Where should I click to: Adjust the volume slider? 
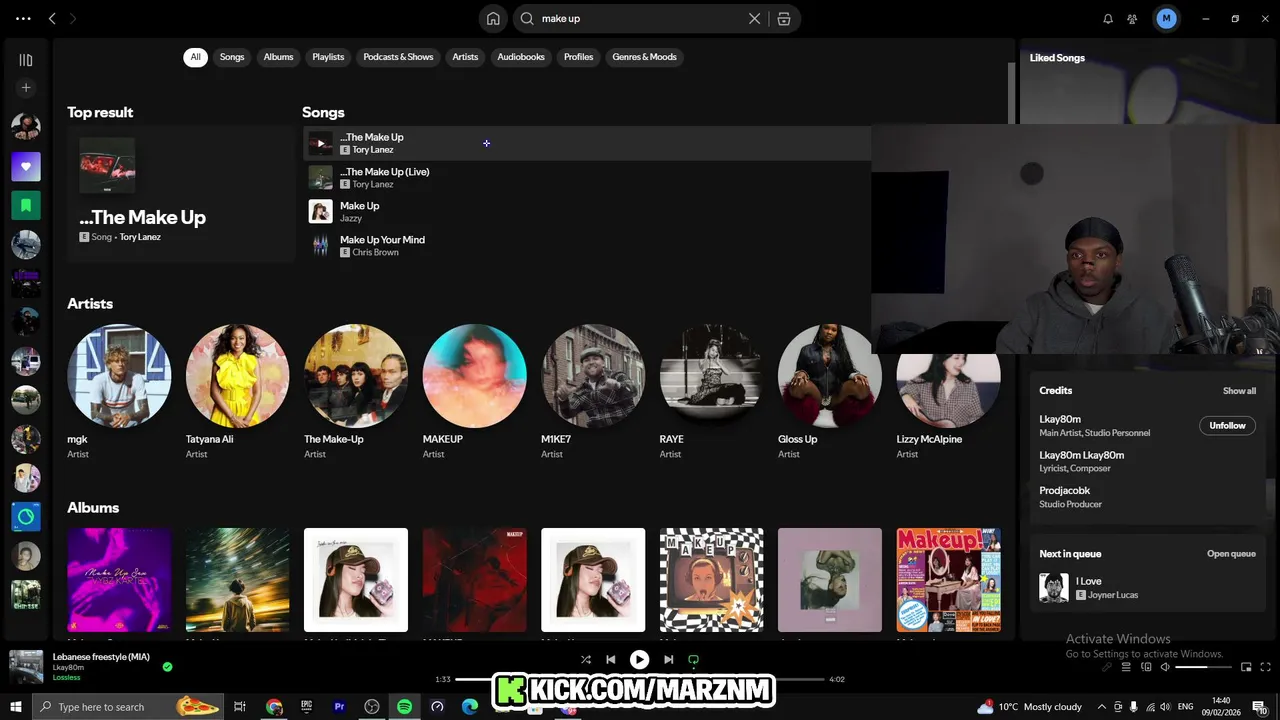point(1204,667)
